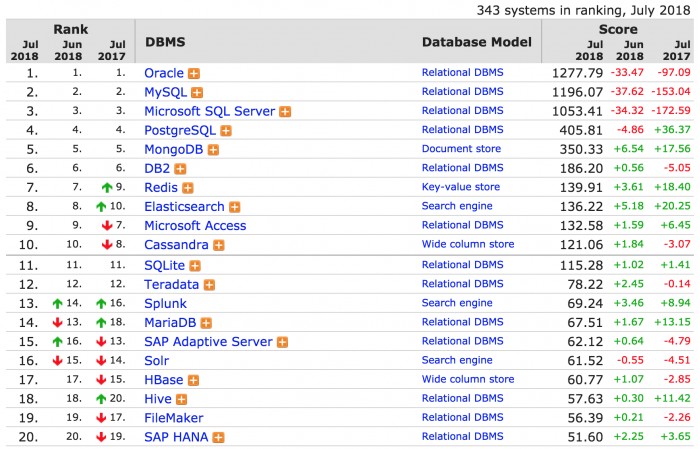The width and height of the screenshot is (700, 449).
Task: Click Redis green up arrow for Jul 2017
Action: coord(107,188)
